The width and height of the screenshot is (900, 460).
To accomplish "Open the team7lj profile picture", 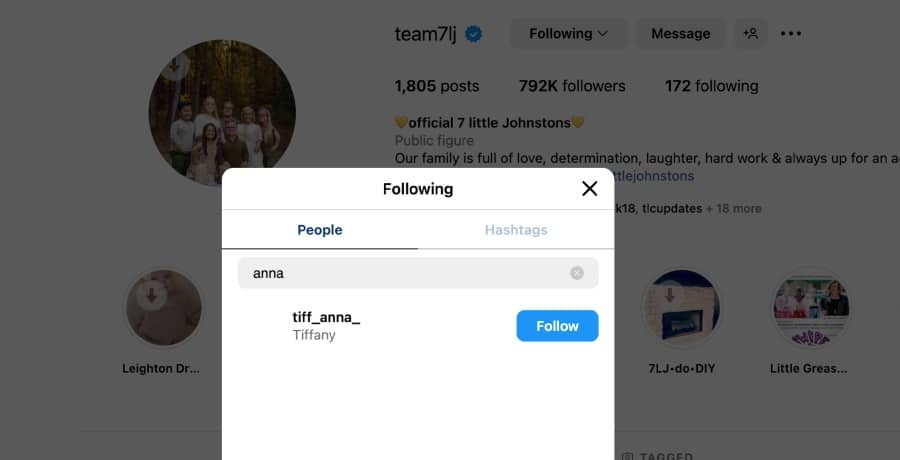I will 222,113.
